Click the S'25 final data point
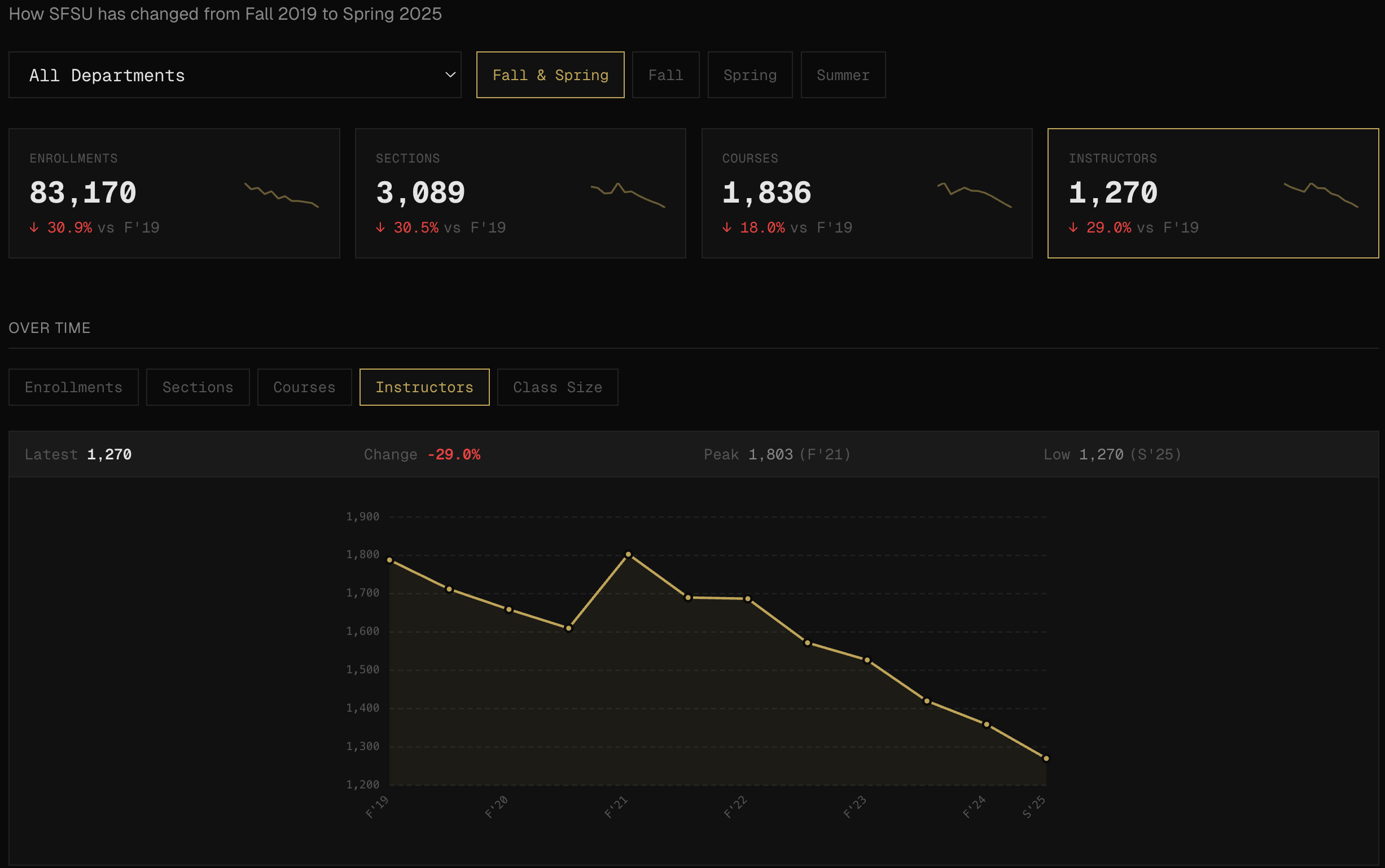This screenshot has width=1385, height=868. tap(1046, 759)
